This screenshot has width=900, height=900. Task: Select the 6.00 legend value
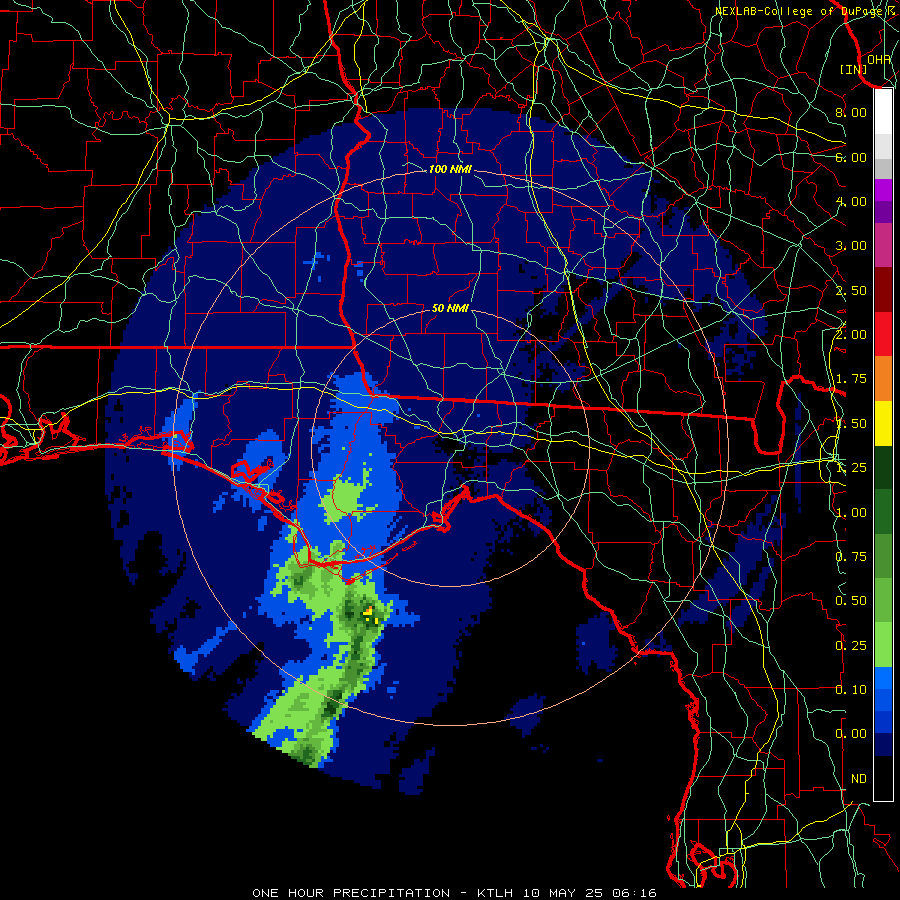pyautogui.click(x=850, y=157)
